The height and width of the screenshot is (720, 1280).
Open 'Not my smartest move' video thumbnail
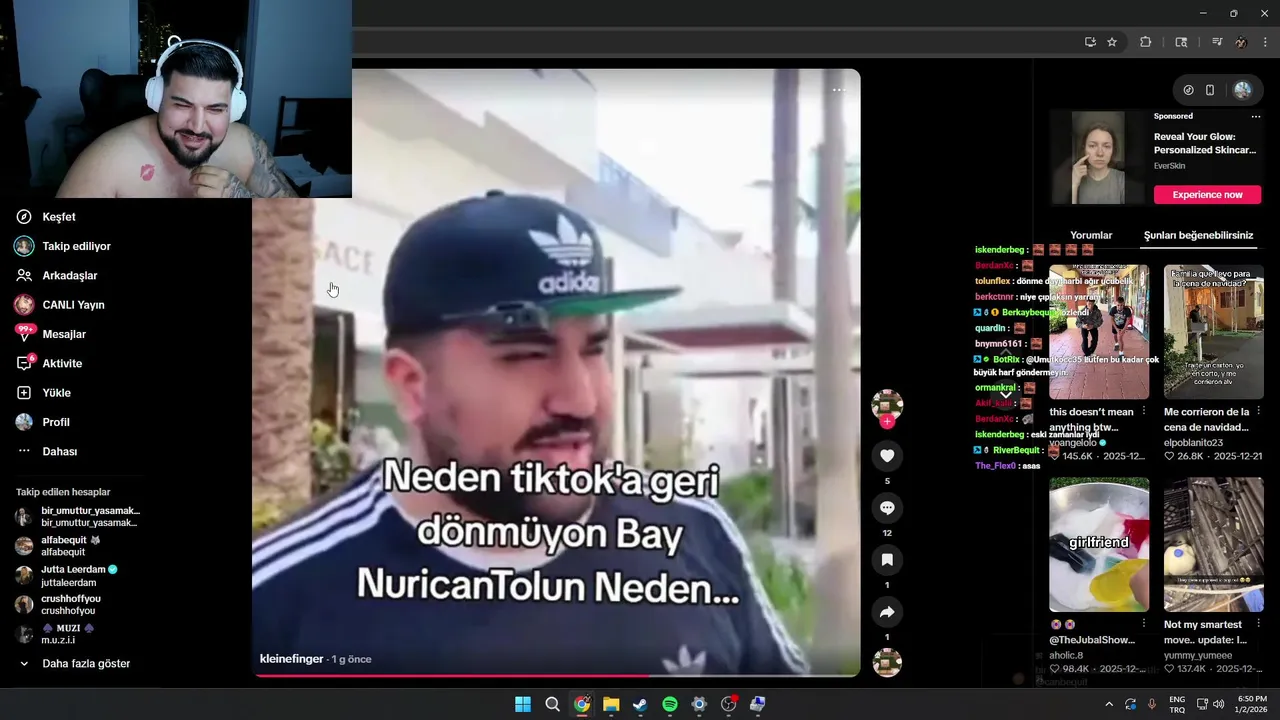(1213, 544)
